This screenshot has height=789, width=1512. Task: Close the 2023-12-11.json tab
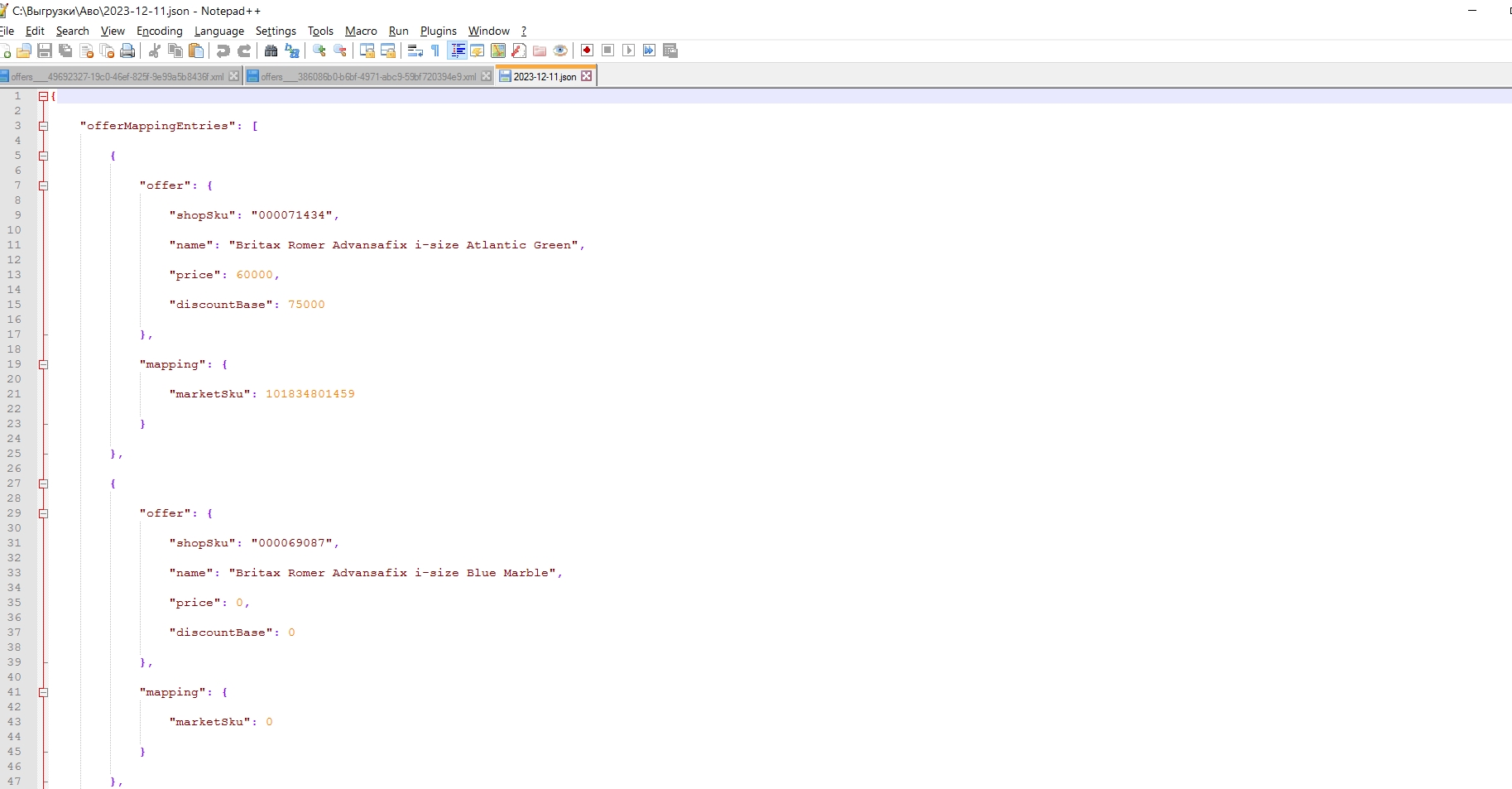pos(587,76)
